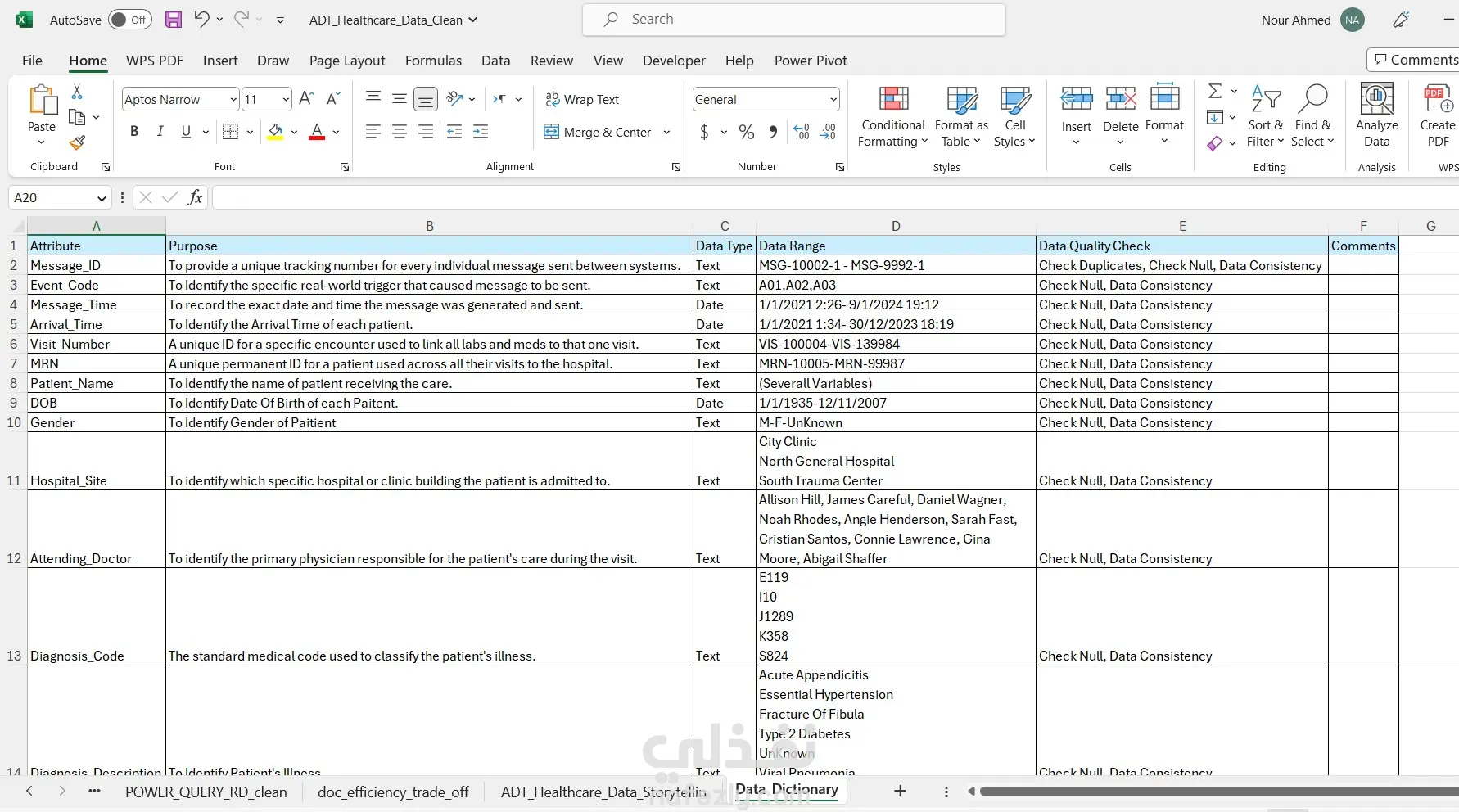Click the Percent Style icon
Image resolution: width=1459 pixels, height=812 pixels.
click(747, 132)
